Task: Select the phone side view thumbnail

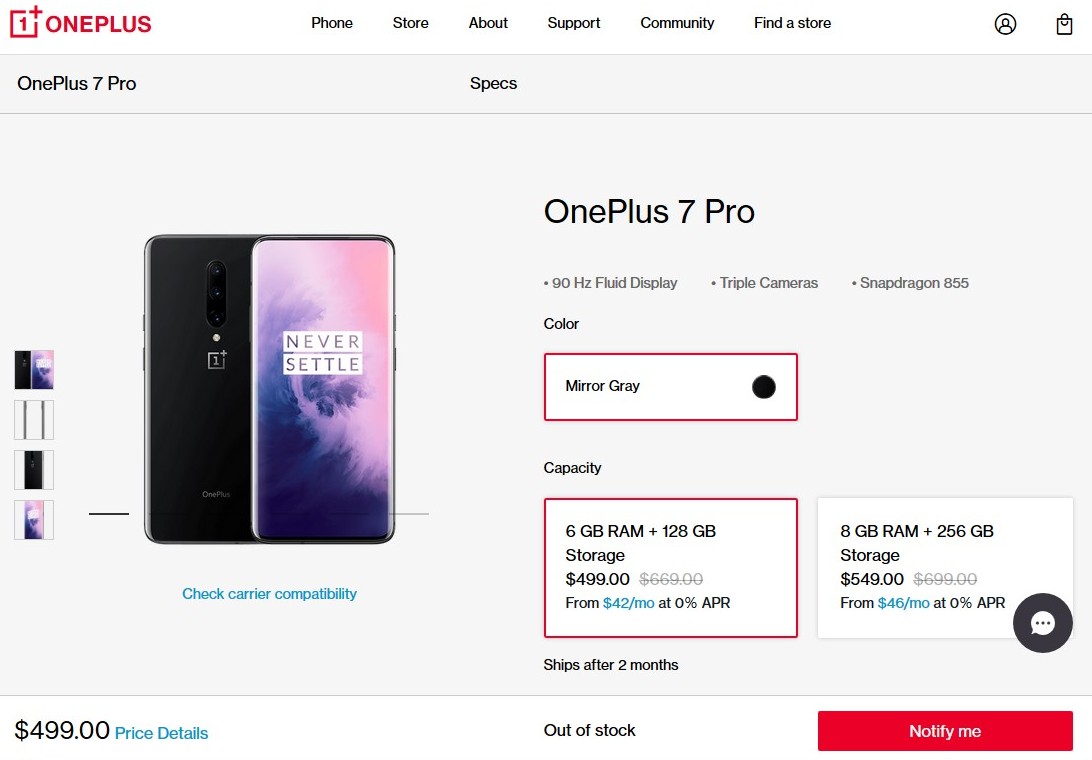Action: point(34,420)
